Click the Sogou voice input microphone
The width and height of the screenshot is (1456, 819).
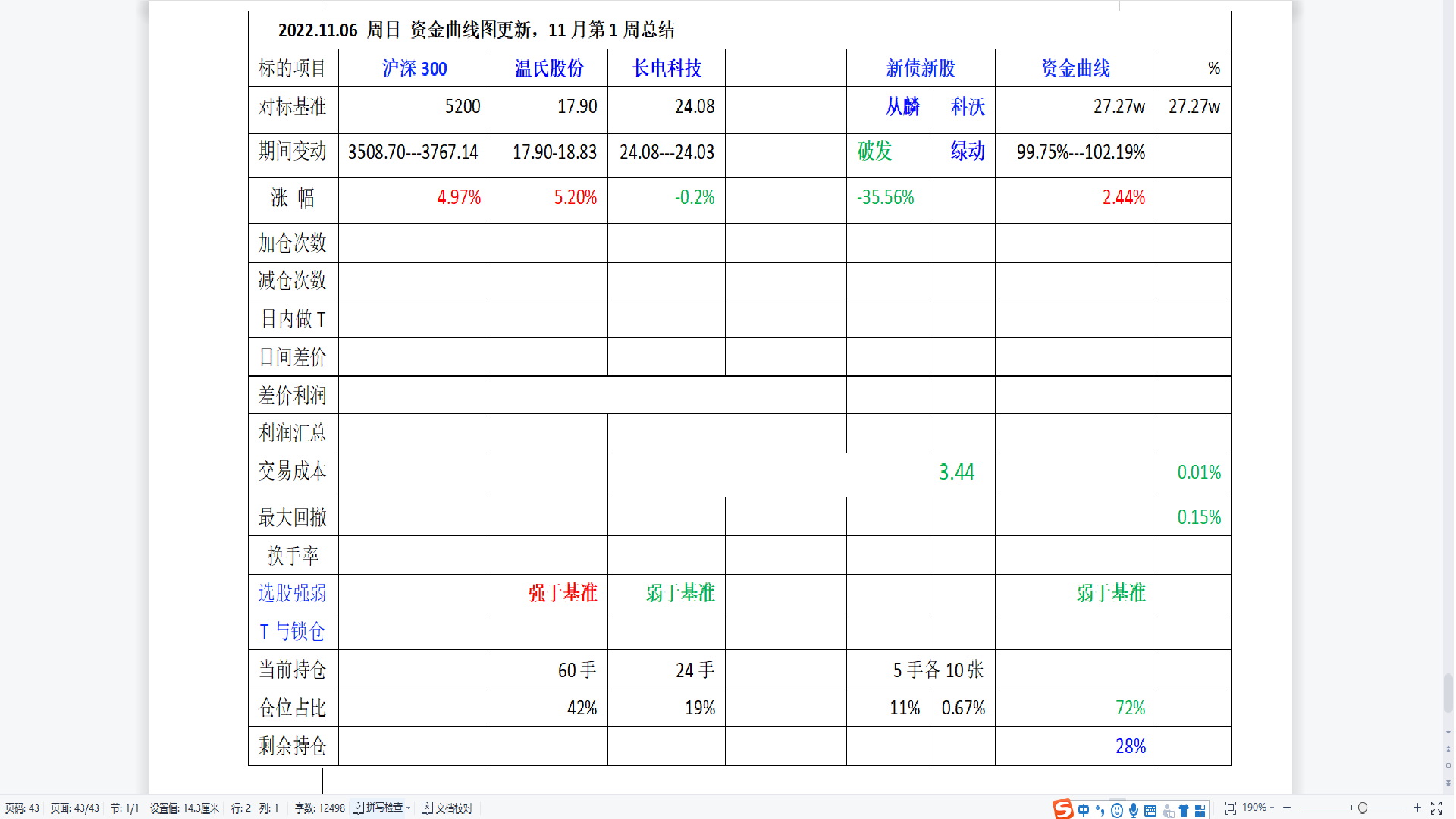(1134, 810)
